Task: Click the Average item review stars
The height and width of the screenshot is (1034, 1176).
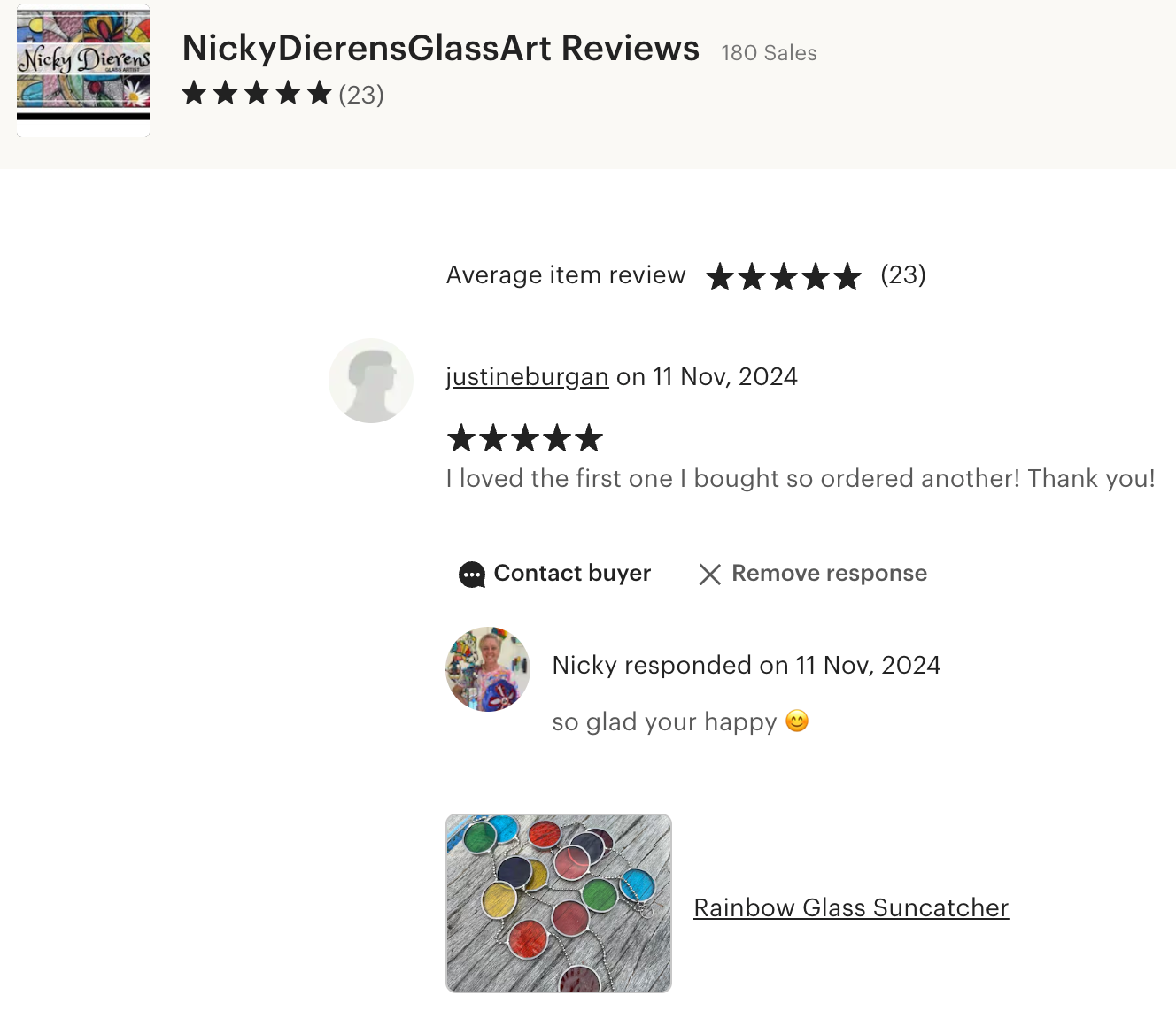Action: tap(784, 276)
